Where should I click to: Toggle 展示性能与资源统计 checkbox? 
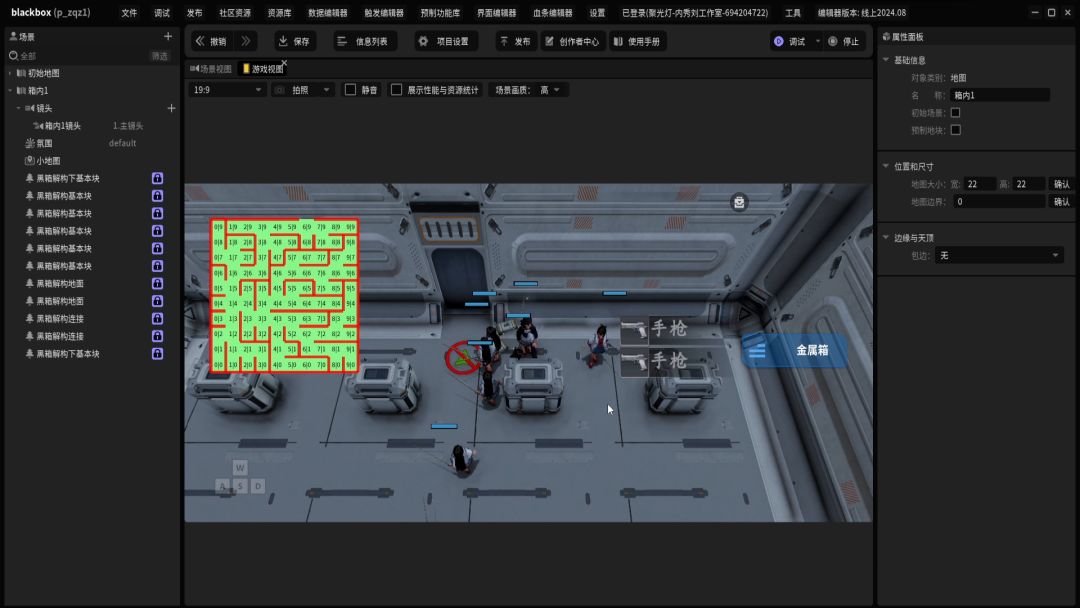397,90
